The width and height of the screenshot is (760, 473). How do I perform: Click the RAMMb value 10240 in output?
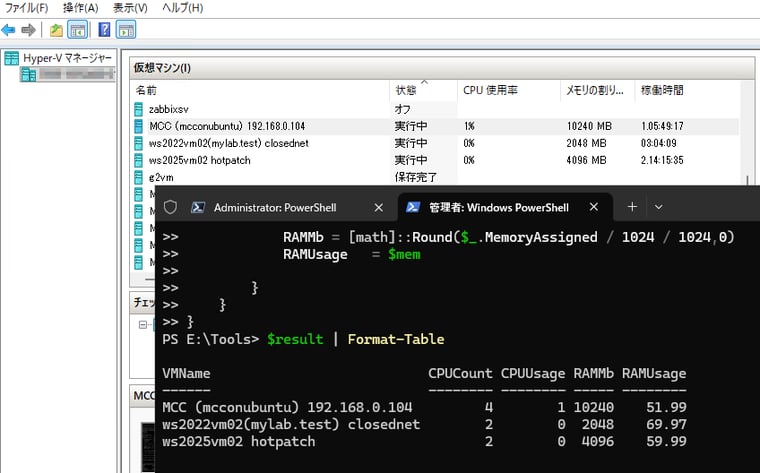tap(593, 407)
